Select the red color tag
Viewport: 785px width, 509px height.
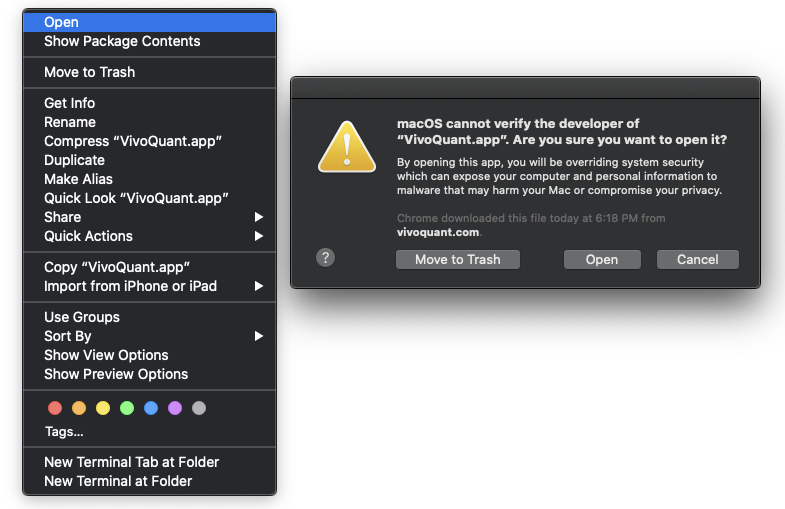click(55, 408)
